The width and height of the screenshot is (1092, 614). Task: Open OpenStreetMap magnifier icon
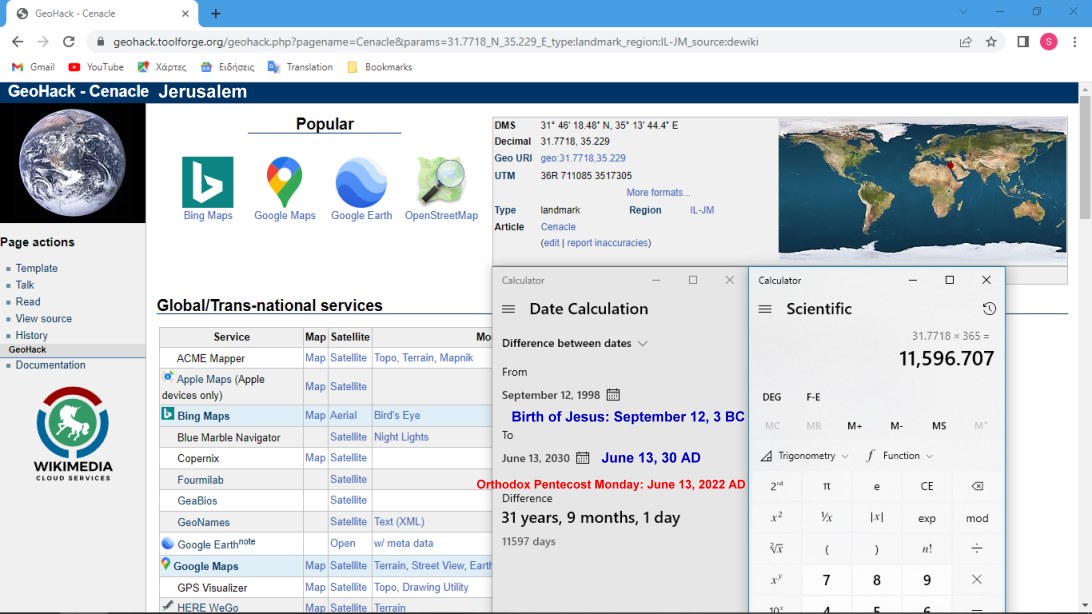tap(441, 182)
